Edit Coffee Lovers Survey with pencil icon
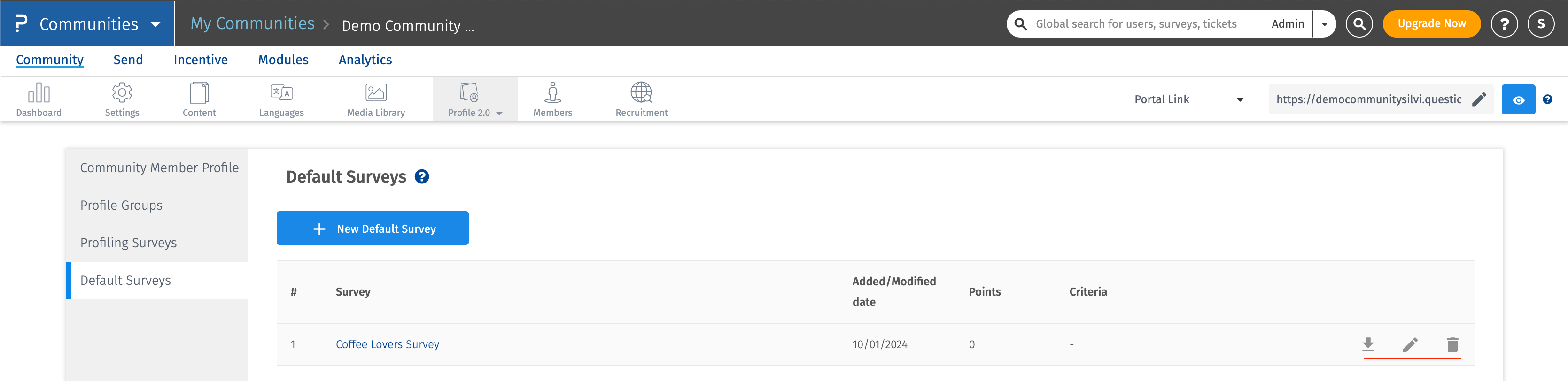The width and height of the screenshot is (1568, 381). [x=1410, y=344]
